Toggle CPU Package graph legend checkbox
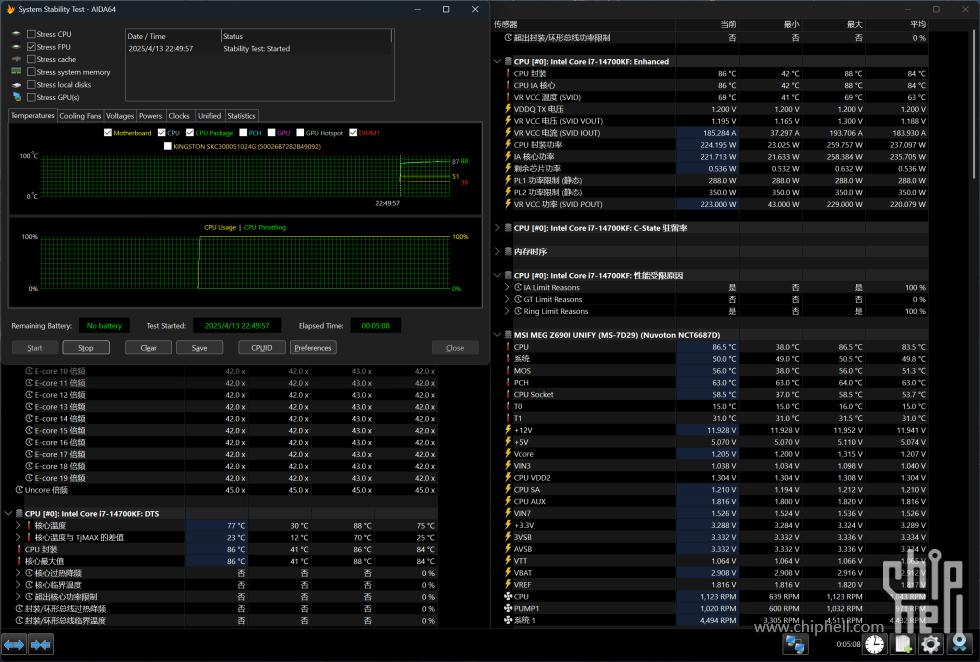 (x=189, y=133)
